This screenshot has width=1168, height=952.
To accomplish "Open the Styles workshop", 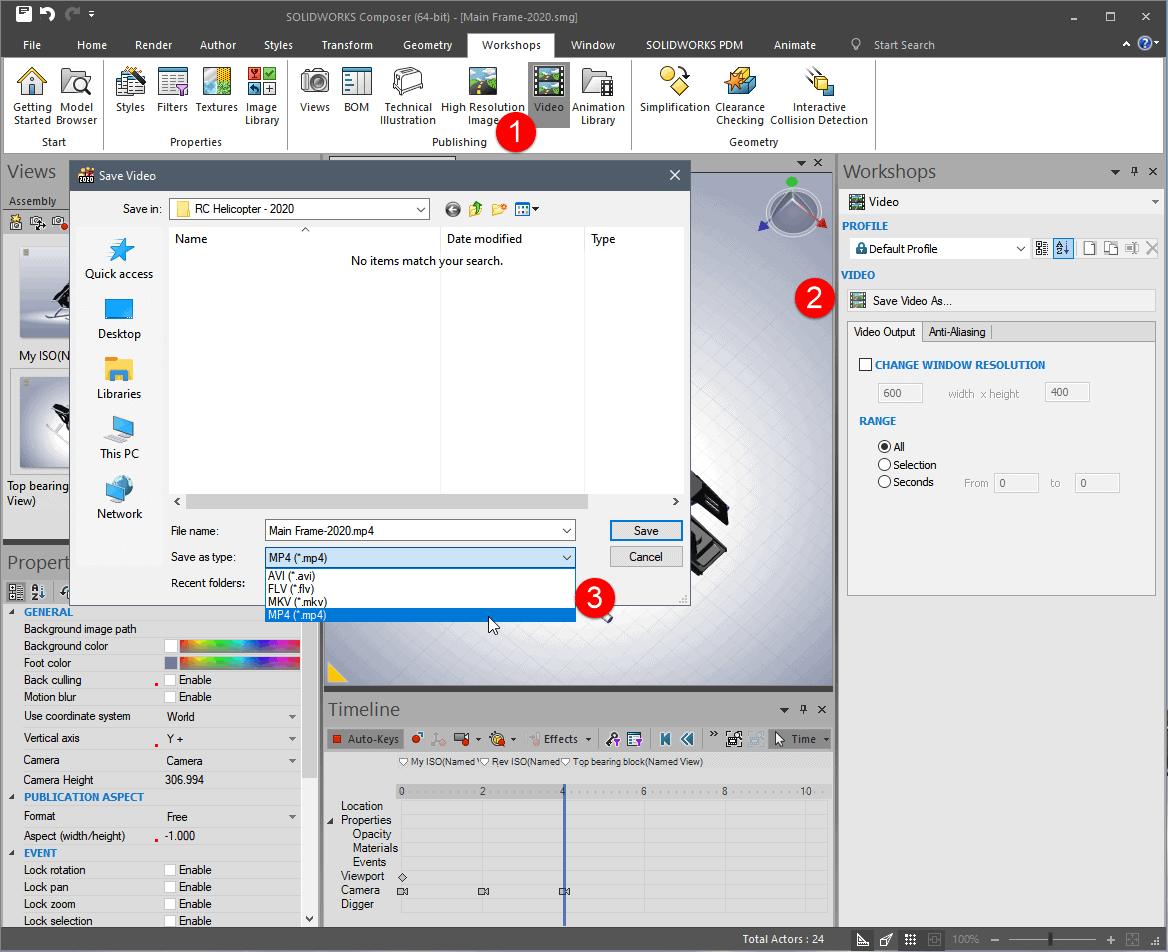I will 130,90.
